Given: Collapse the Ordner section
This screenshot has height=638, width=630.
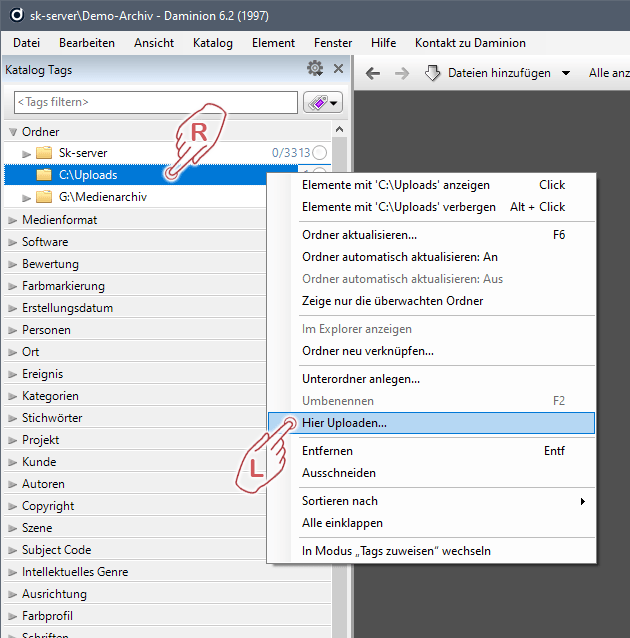Looking at the screenshot, I should pyautogui.click(x=12, y=132).
